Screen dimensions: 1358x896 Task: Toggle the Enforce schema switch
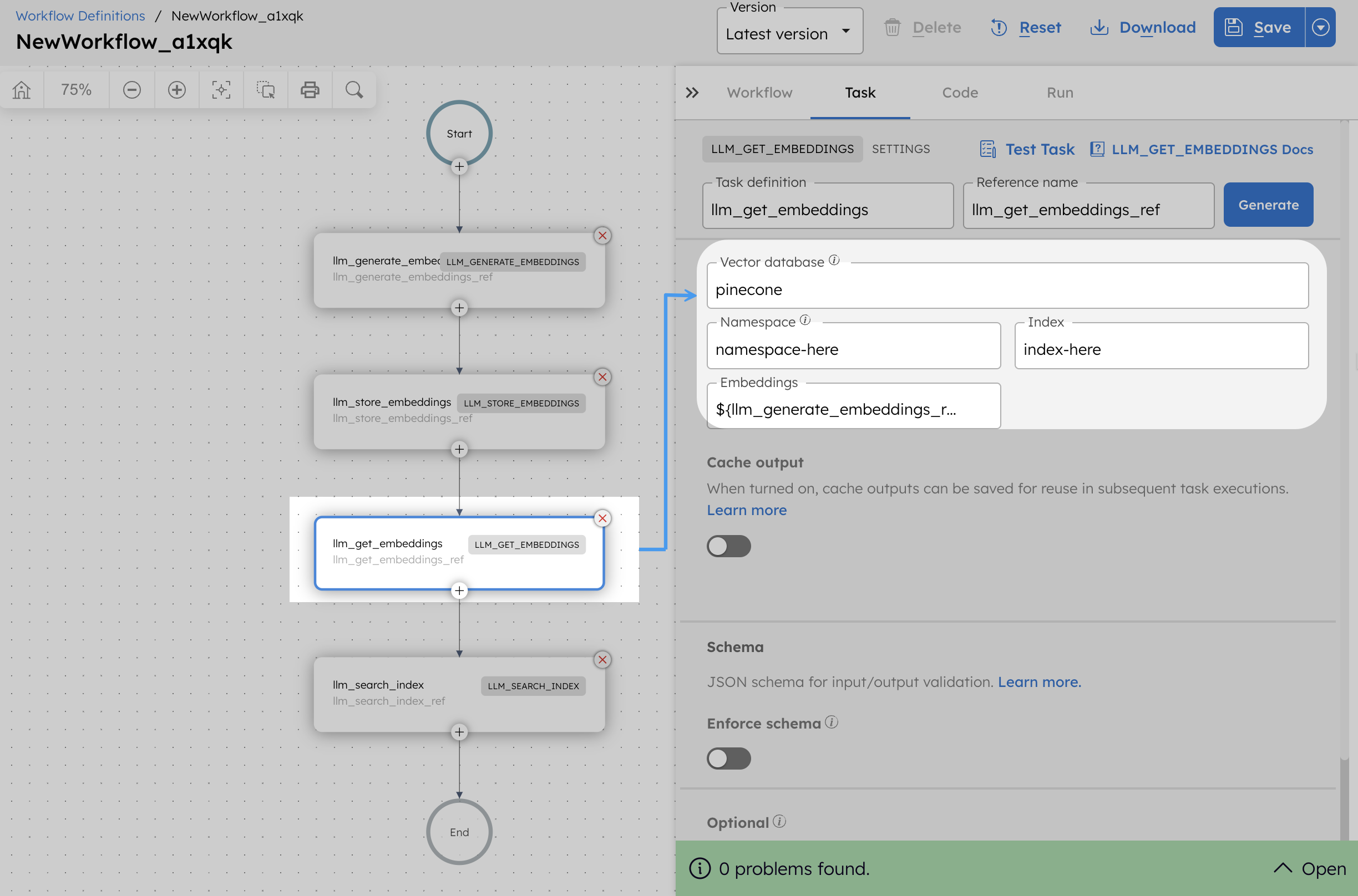pyautogui.click(x=729, y=758)
